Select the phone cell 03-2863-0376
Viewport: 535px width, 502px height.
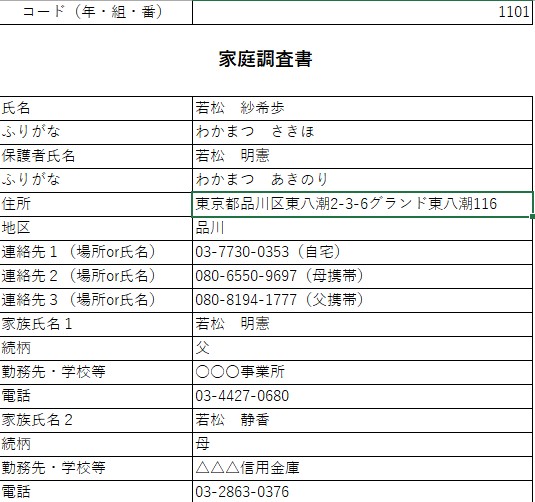362,491
